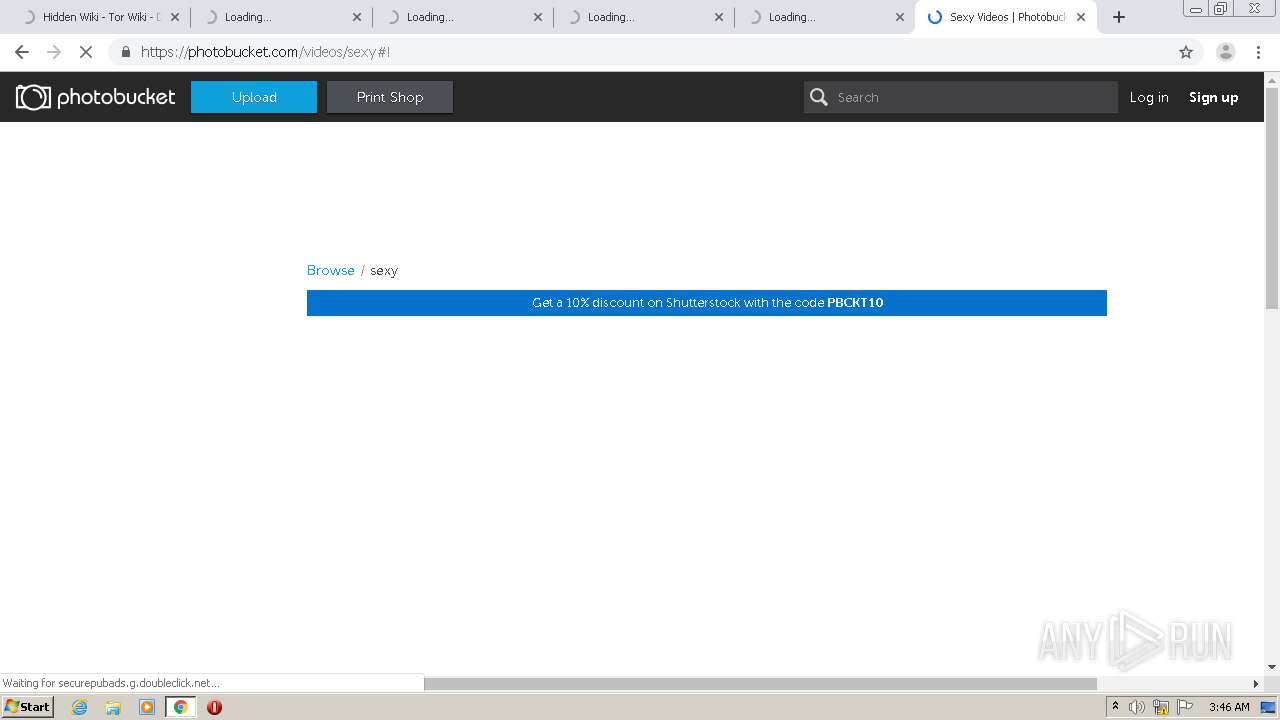This screenshot has width=1280, height=720.
Task: Click the address bar URL
Action: (x=265, y=52)
